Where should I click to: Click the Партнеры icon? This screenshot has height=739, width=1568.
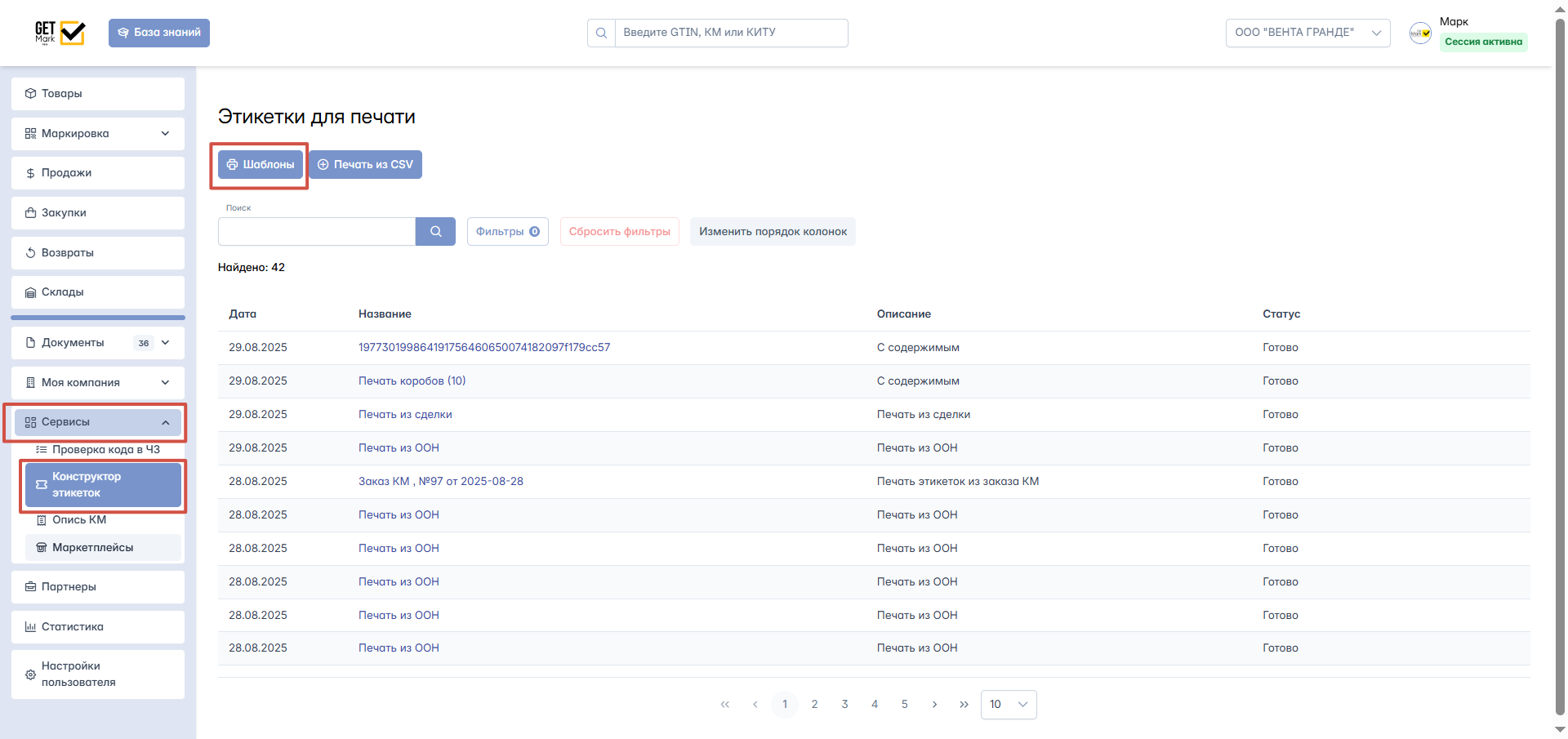tap(30, 587)
